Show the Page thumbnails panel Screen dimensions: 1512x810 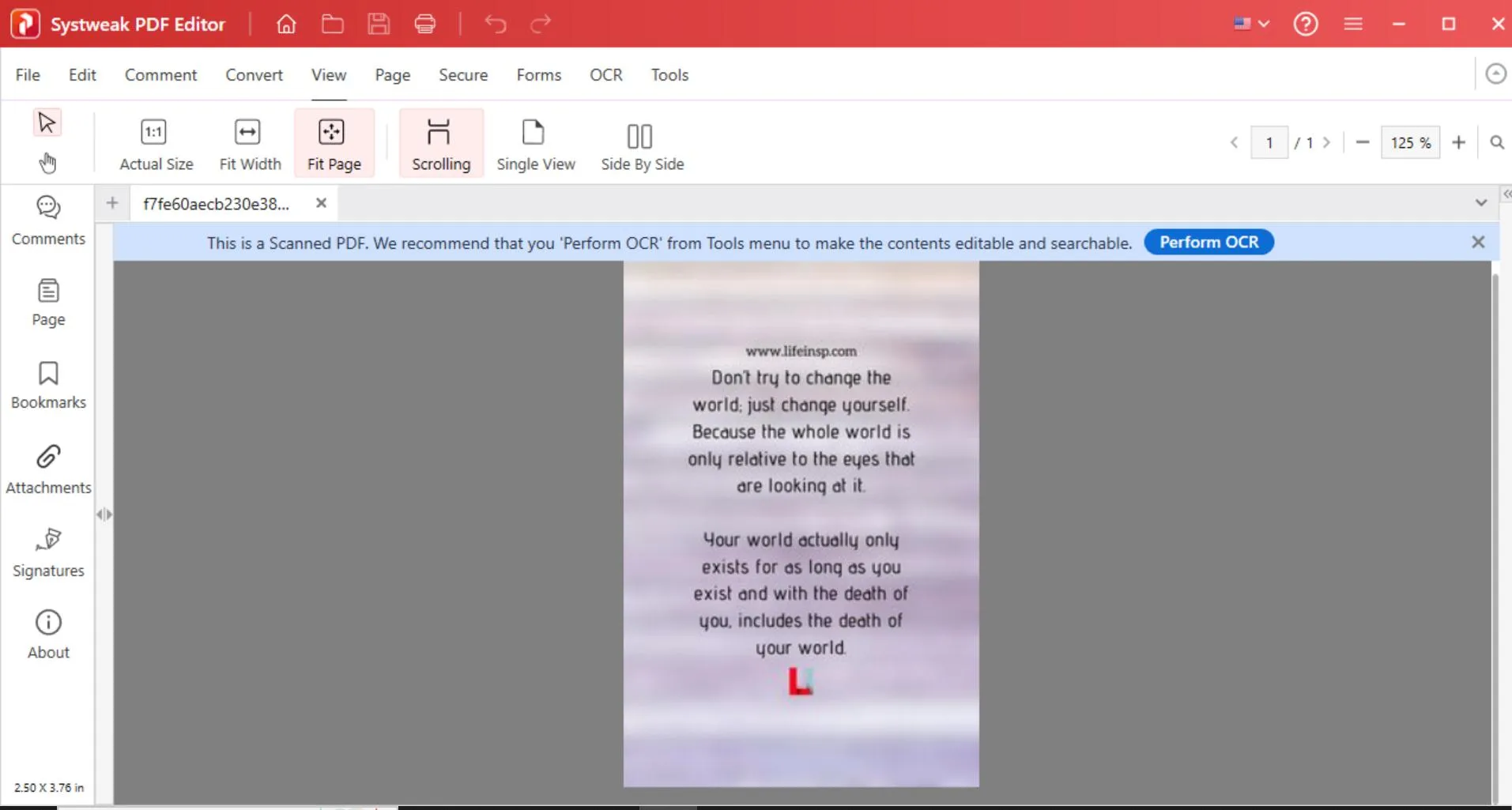point(47,303)
